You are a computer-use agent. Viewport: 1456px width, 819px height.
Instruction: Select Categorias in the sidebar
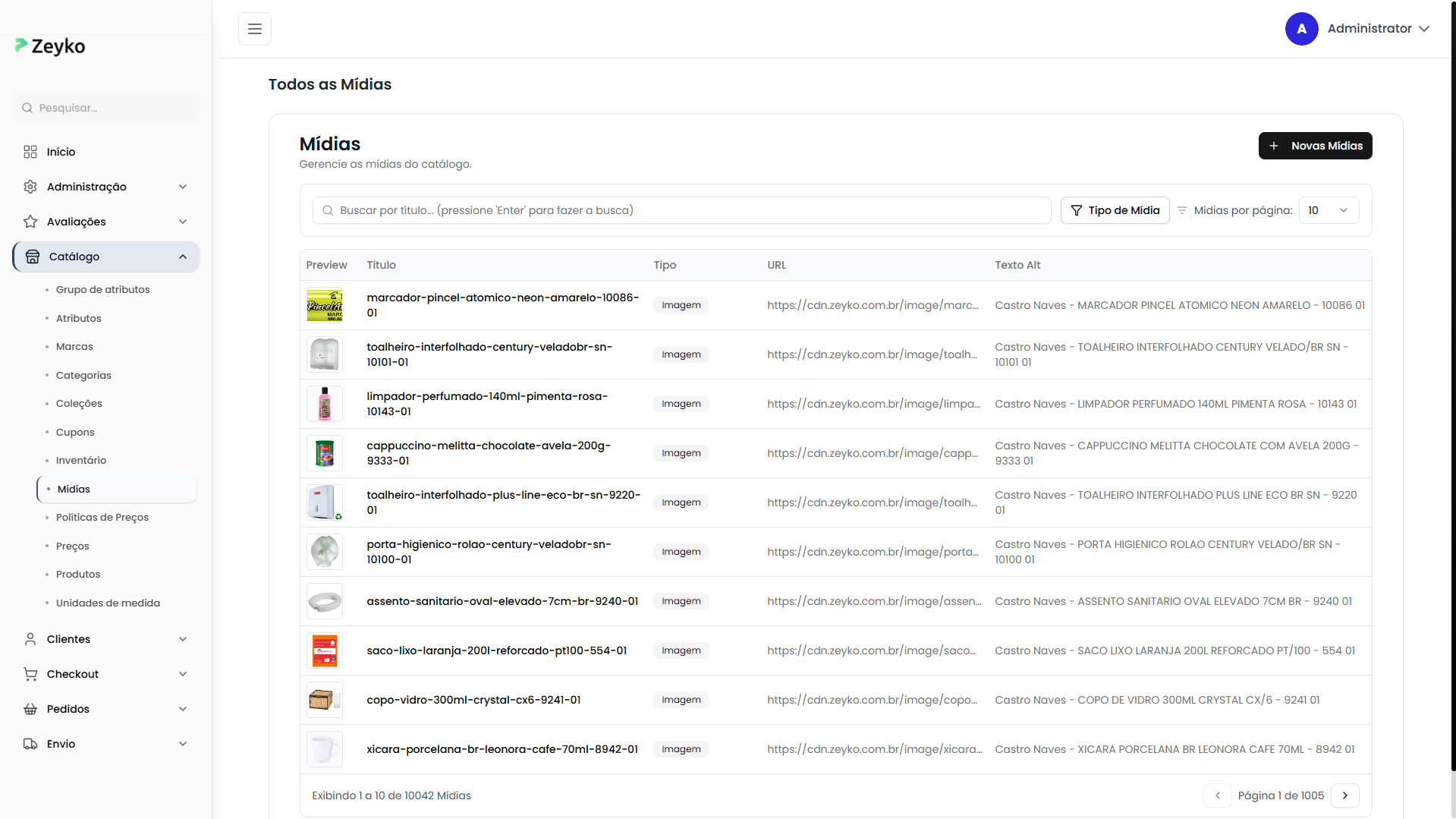coord(83,375)
